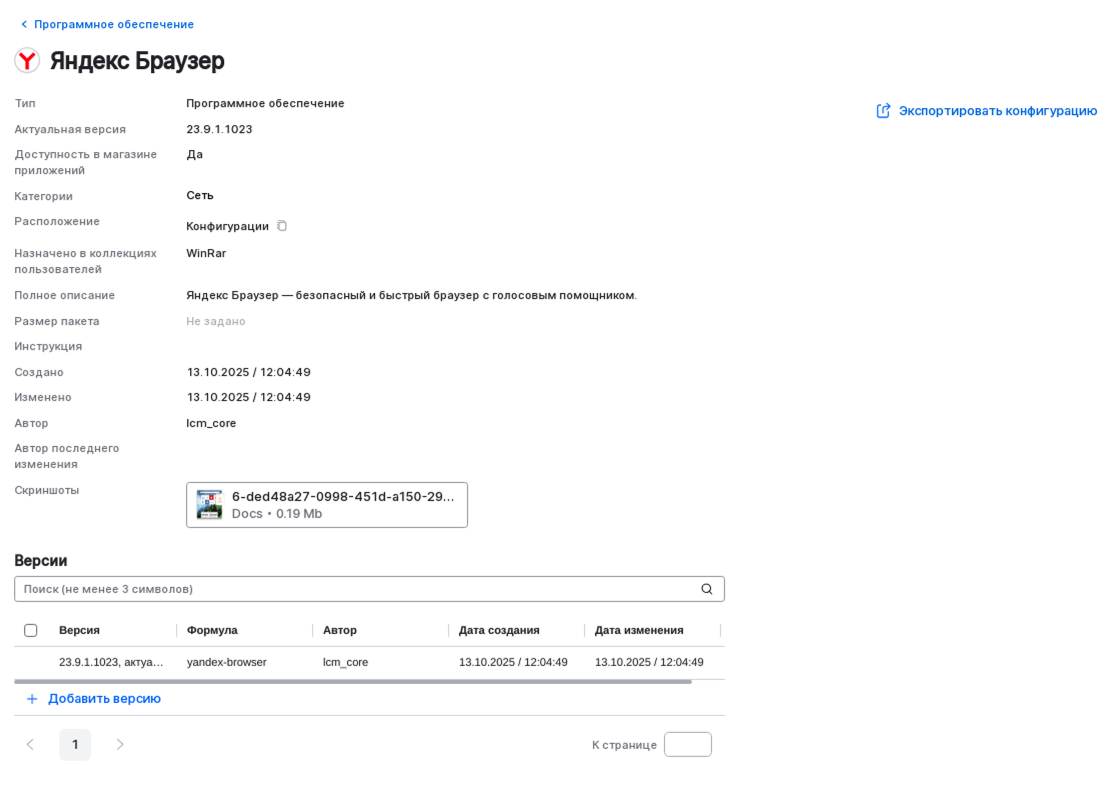The width and height of the screenshot is (1119, 798).
Task: Go to the next page arrow
Action: click(x=119, y=744)
